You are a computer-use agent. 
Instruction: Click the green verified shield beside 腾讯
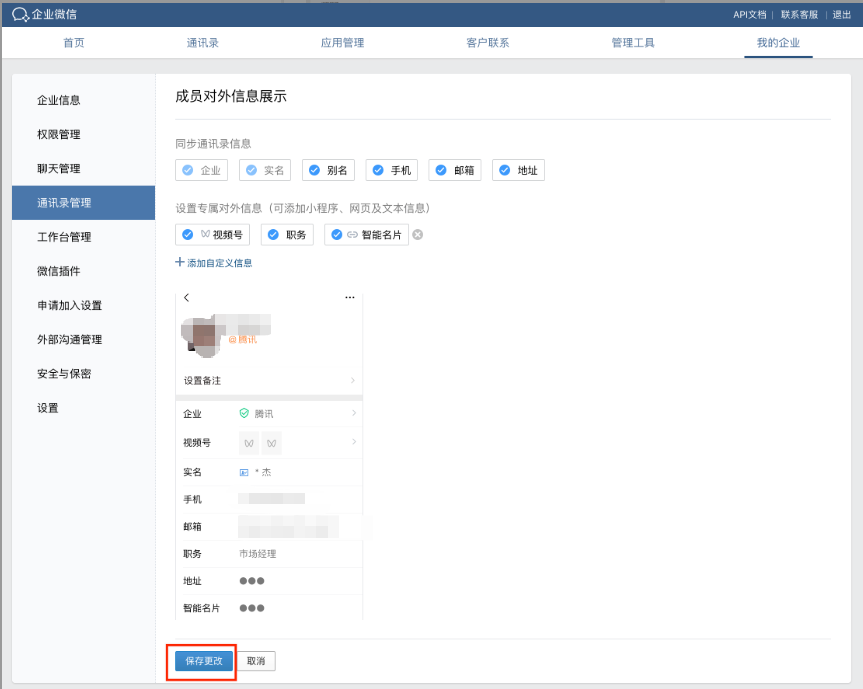pos(244,413)
